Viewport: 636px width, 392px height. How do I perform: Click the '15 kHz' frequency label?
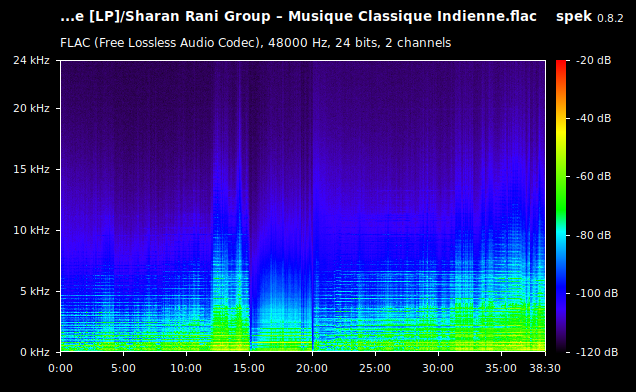tap(31, 169)
